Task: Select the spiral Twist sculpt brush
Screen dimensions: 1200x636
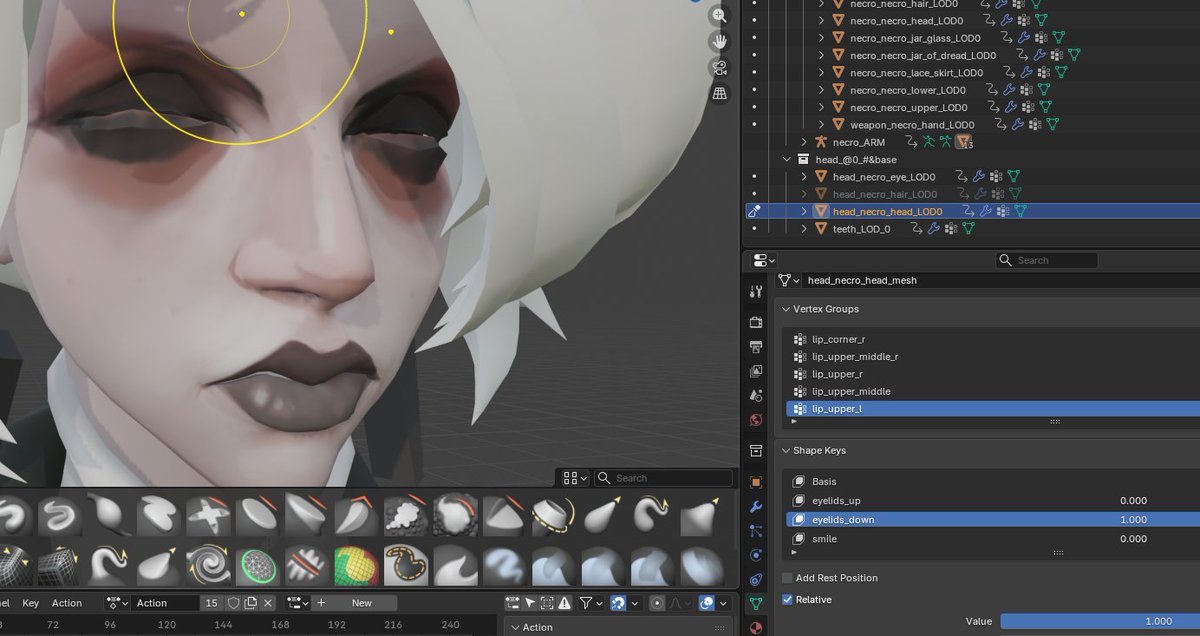Action: click(209, 565)
